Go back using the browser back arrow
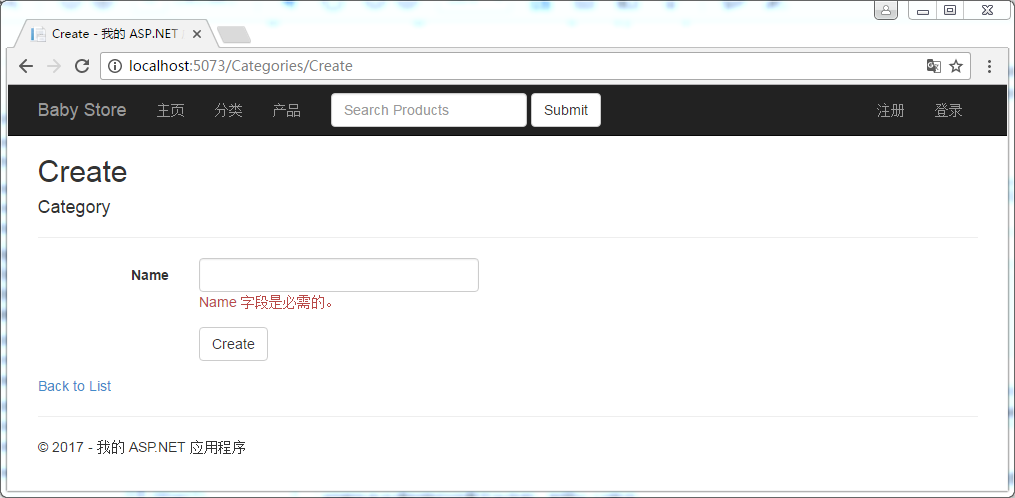Screen dimensions: 1015x498 click(25, 66)
